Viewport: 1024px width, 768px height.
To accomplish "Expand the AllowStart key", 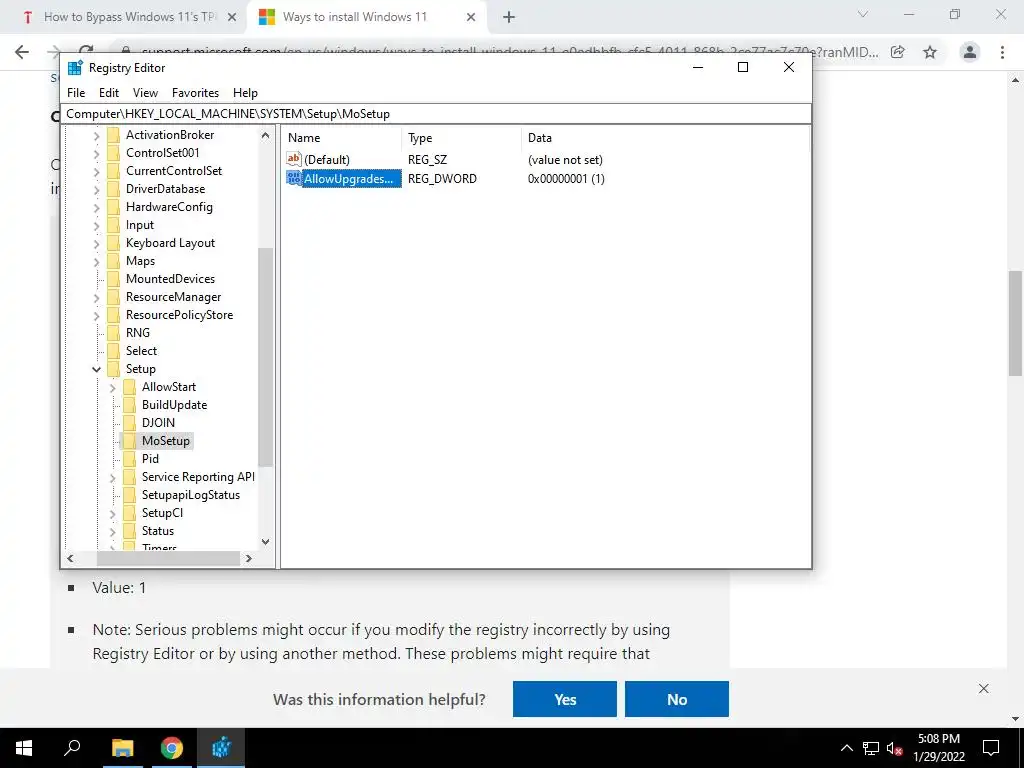I will (x=112, y=387).
